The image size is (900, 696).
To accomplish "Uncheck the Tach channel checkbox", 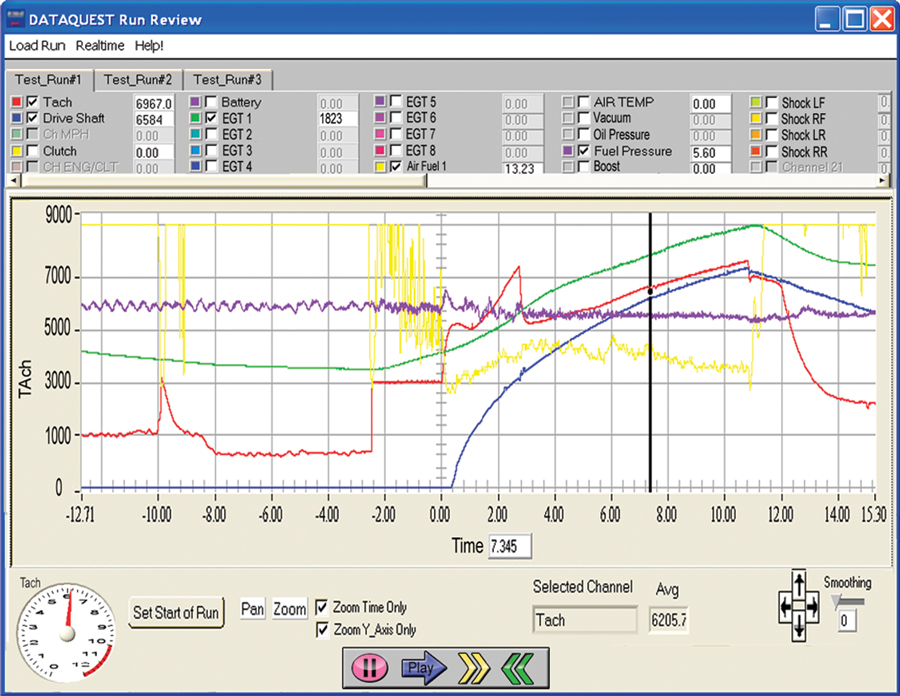I will [x=32, y=102].
